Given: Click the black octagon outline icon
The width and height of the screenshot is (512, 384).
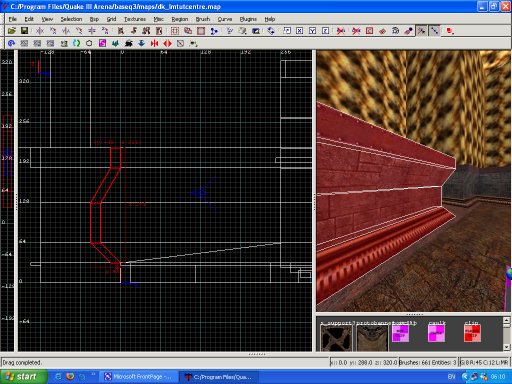Looking at the screenshot, I should click(89, 43).
